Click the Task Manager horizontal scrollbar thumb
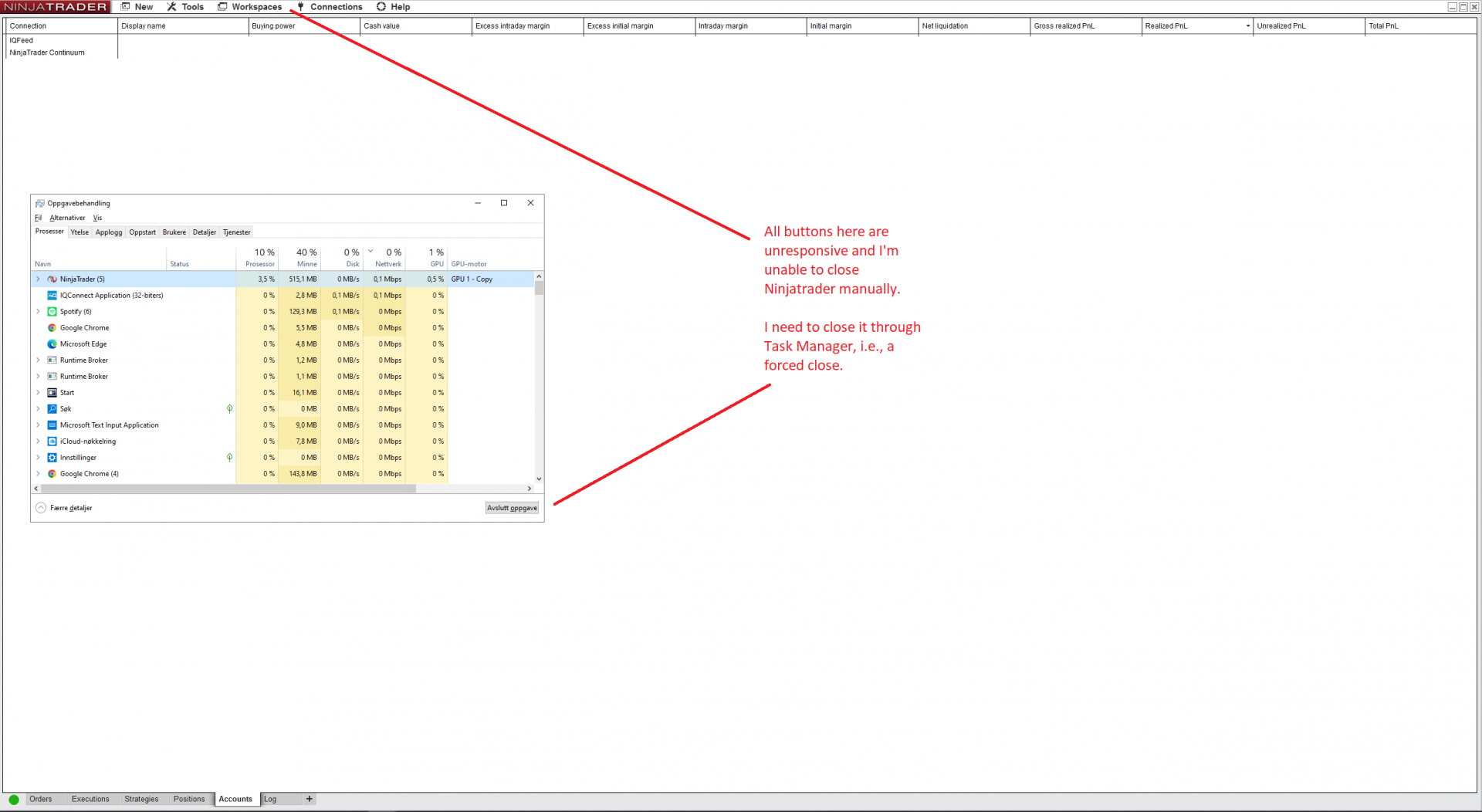This screenshot has height=812, width=1482. (x=228, y=489)
